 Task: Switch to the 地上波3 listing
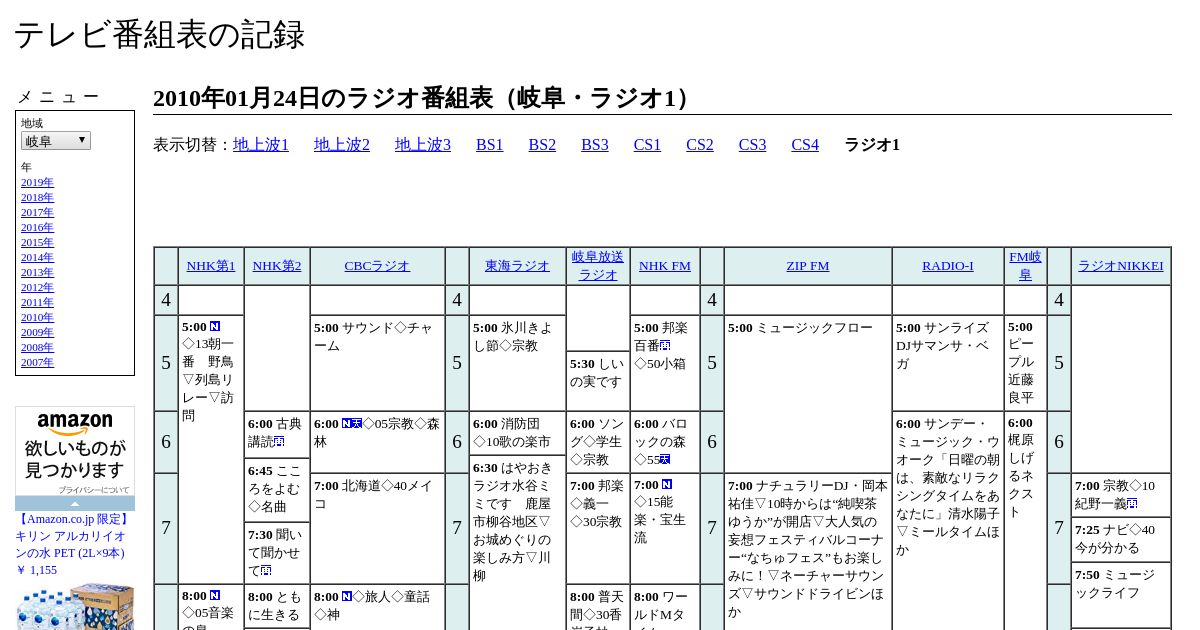click(423, 145)
